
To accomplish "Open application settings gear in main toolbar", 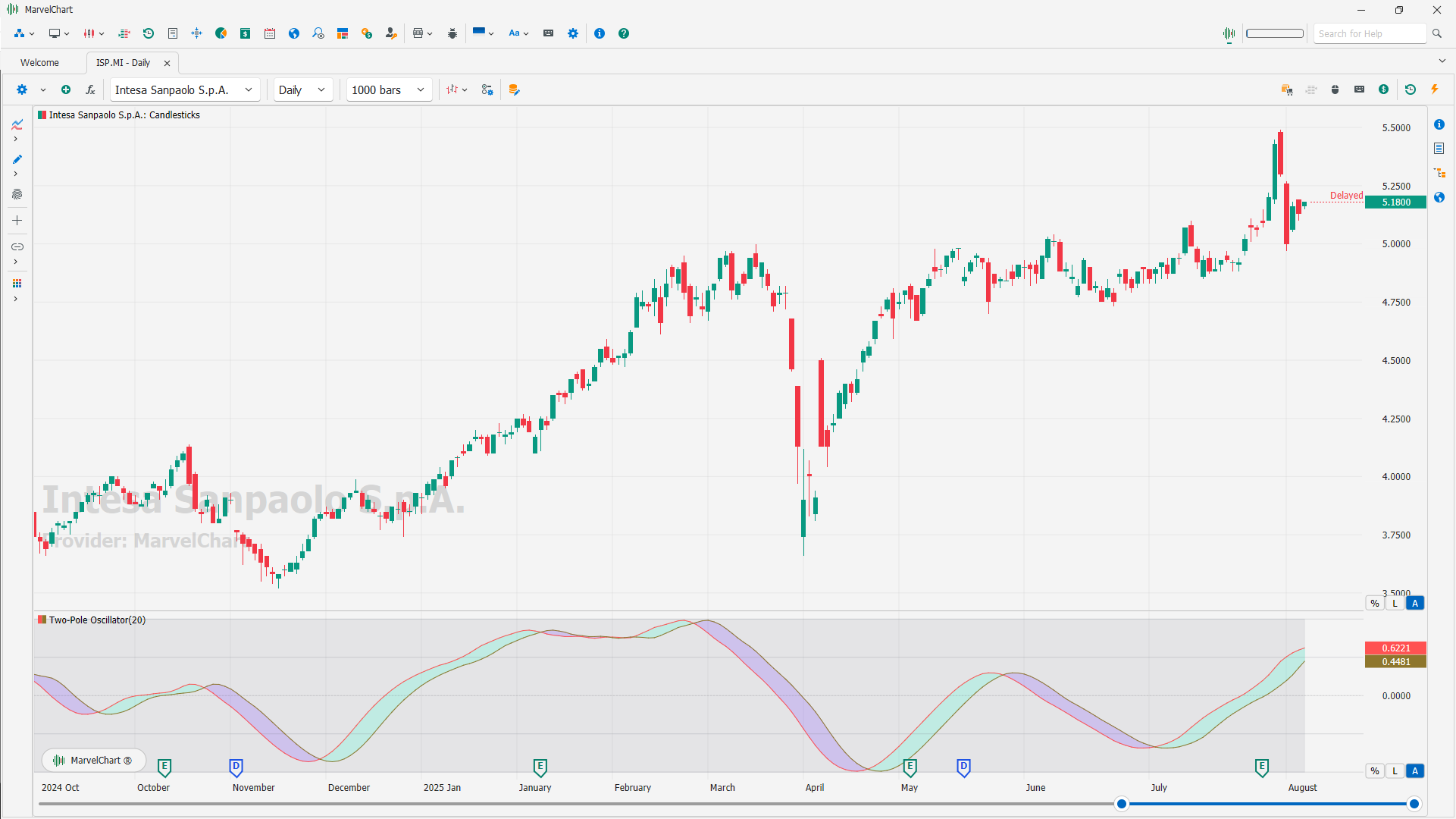I will point(573,33).
